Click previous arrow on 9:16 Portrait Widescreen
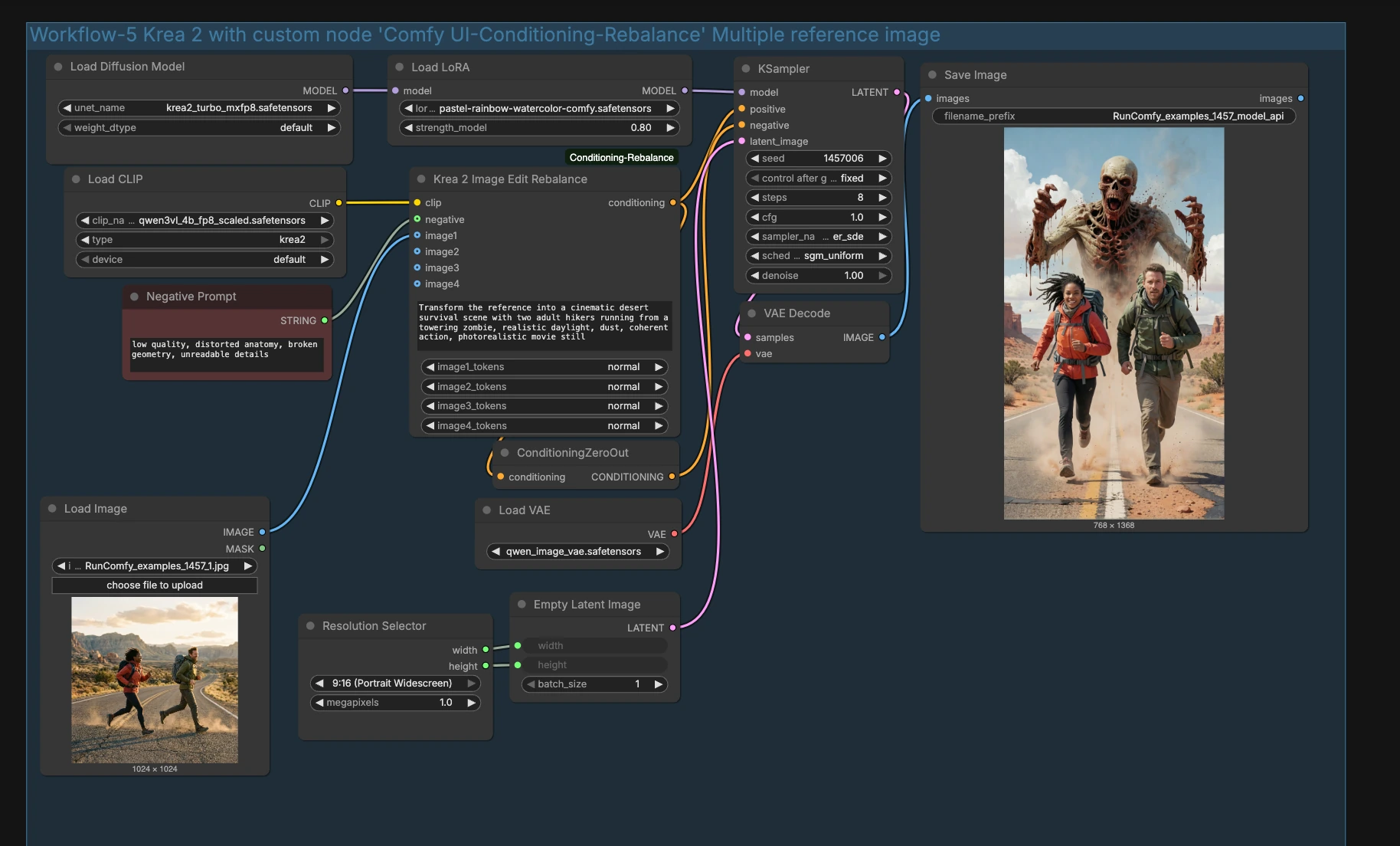 click(x=319, y=684)
